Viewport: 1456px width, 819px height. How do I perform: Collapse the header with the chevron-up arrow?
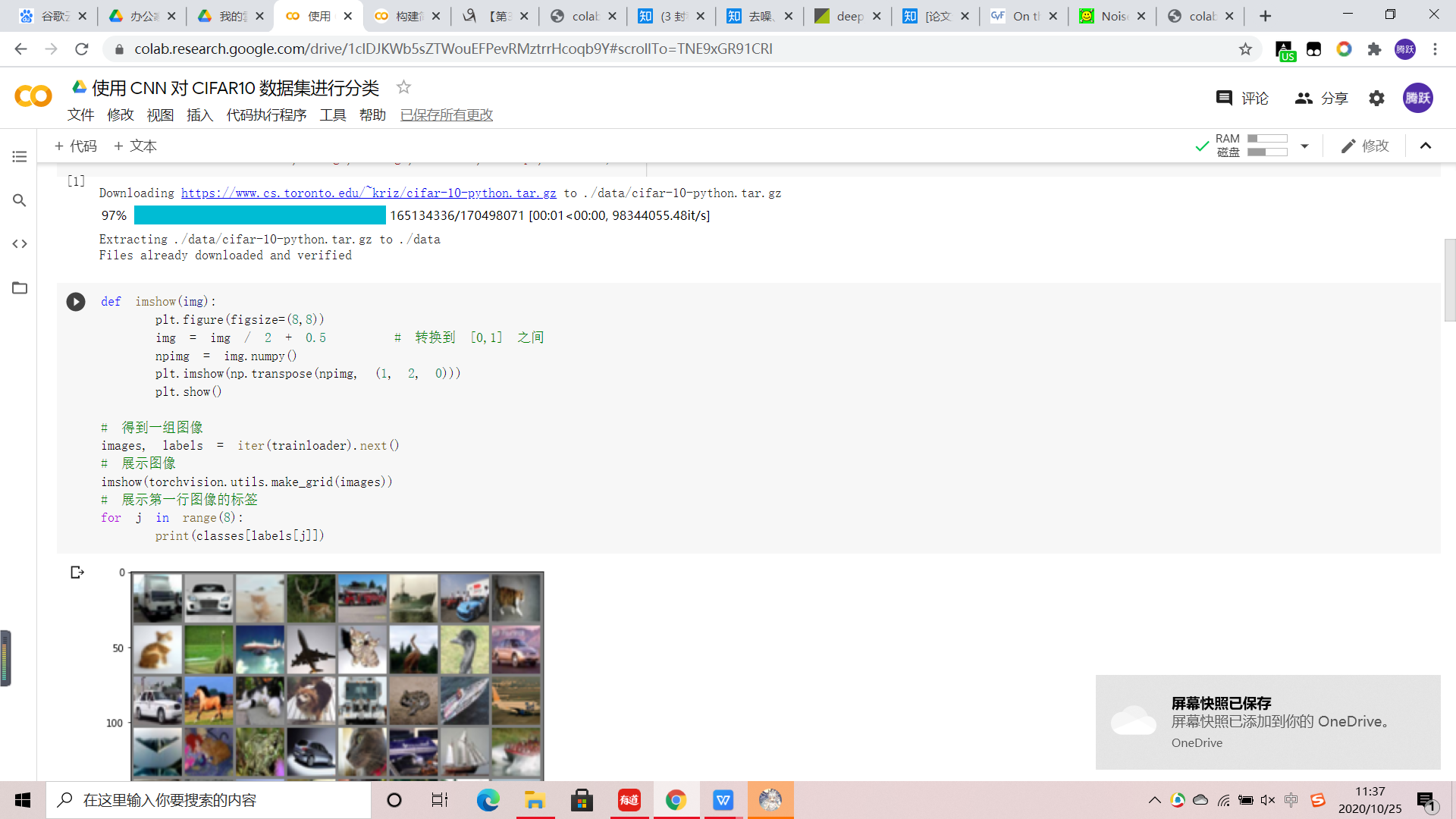(1426, 146)
